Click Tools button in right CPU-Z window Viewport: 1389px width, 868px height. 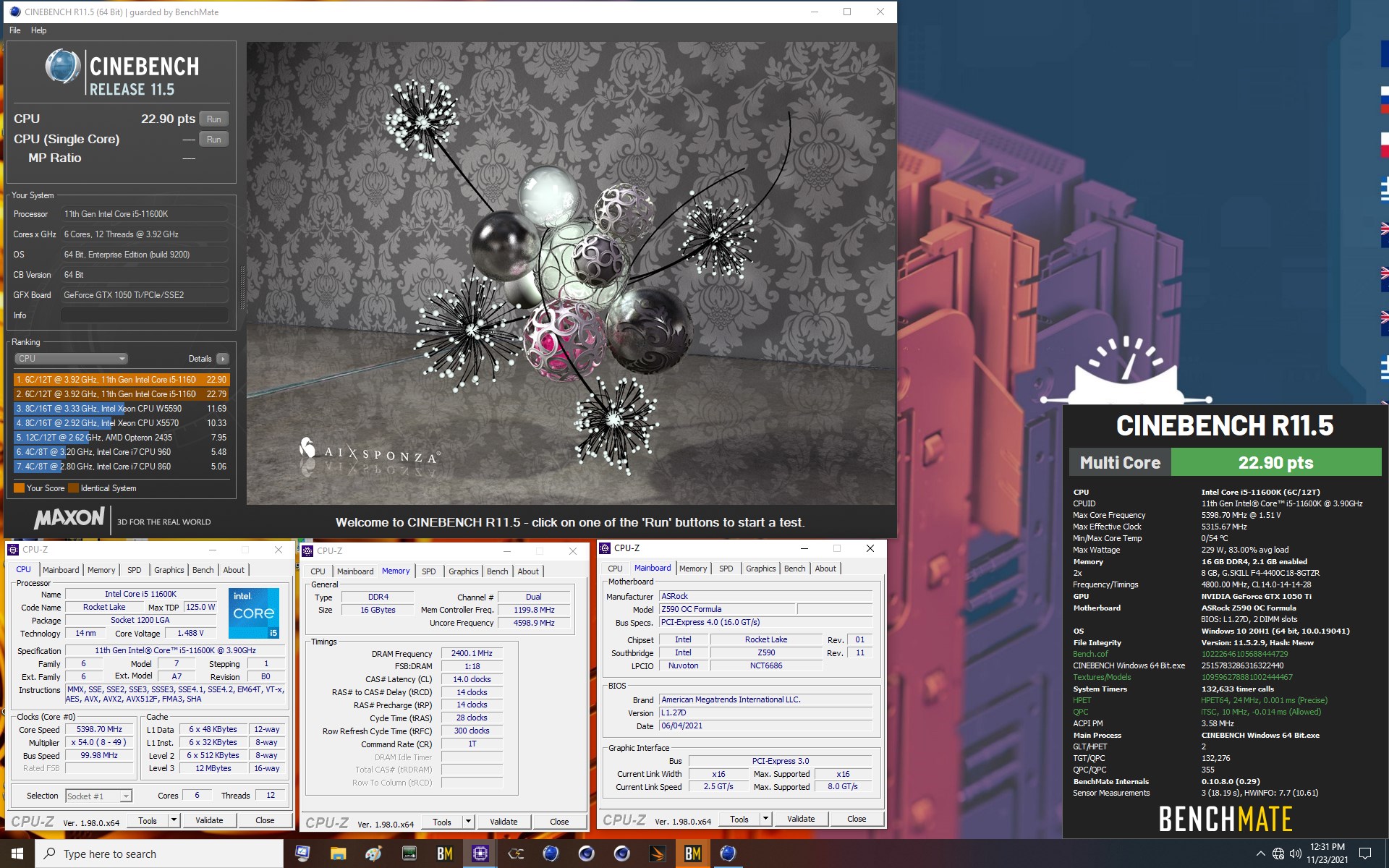(x=739, y=819)
